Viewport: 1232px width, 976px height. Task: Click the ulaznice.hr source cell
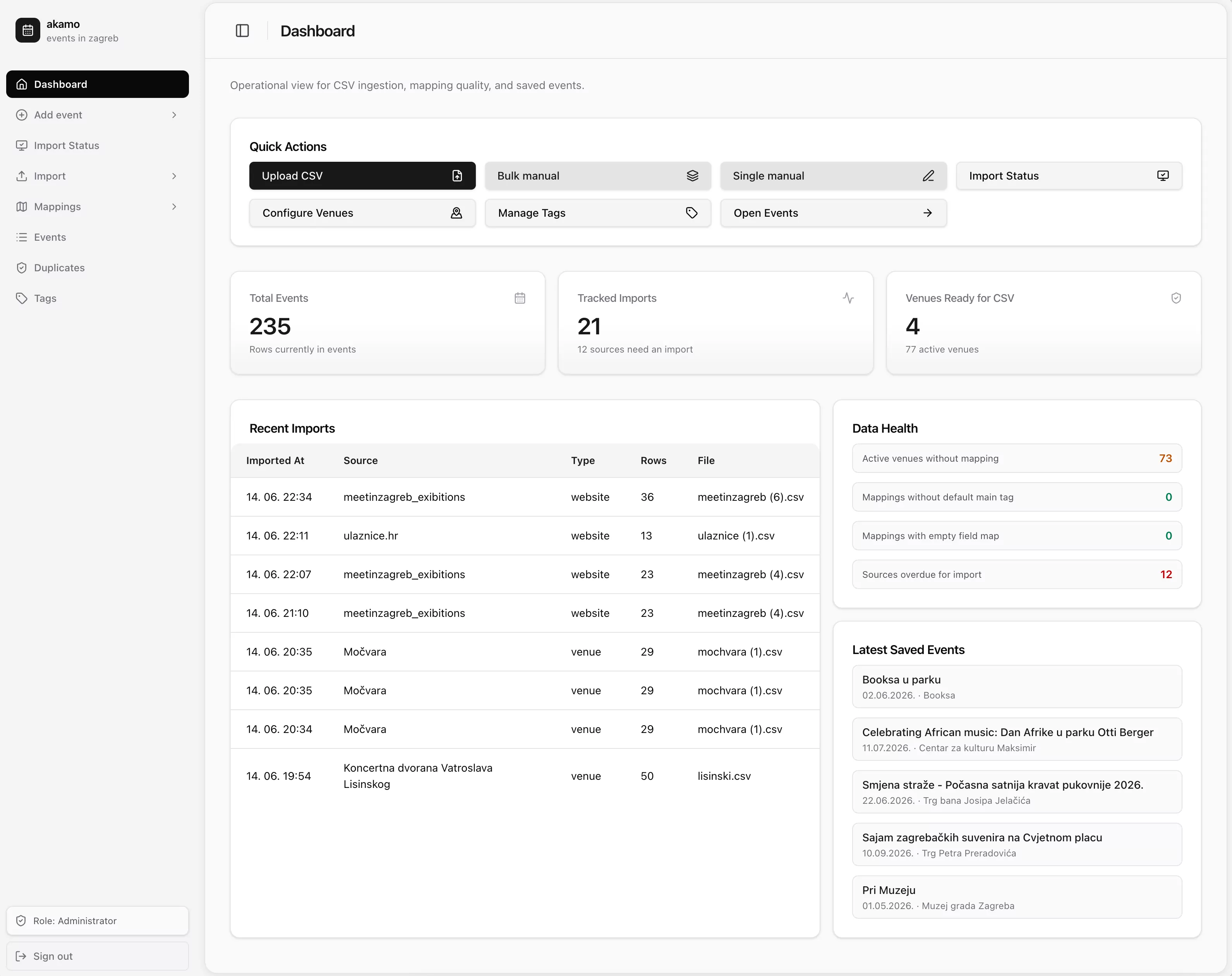(371, 536)
